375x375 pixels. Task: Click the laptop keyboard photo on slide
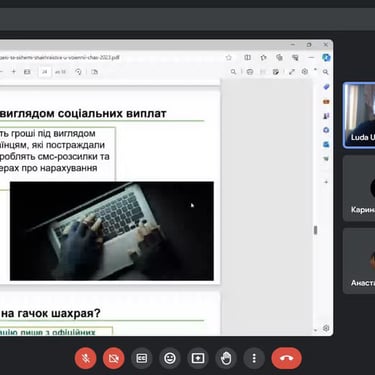click(112, 231)
